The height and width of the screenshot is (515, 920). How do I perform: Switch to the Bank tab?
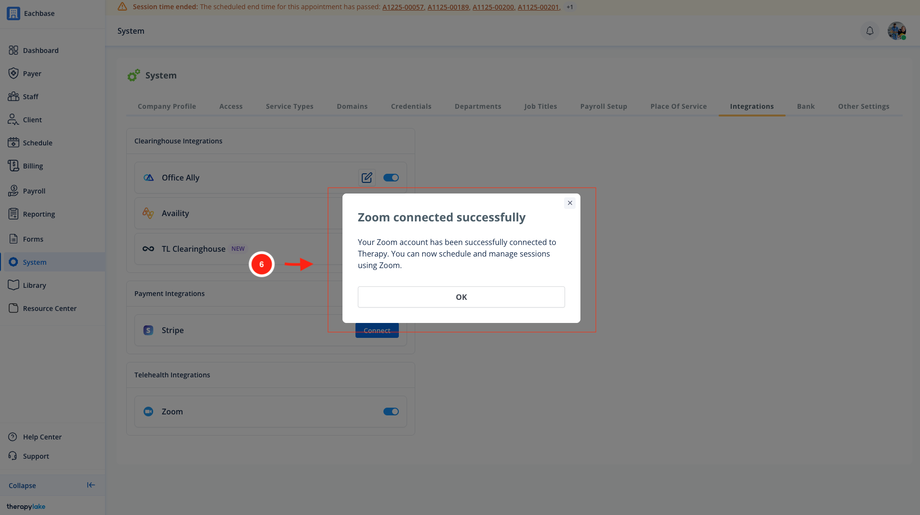806,106
